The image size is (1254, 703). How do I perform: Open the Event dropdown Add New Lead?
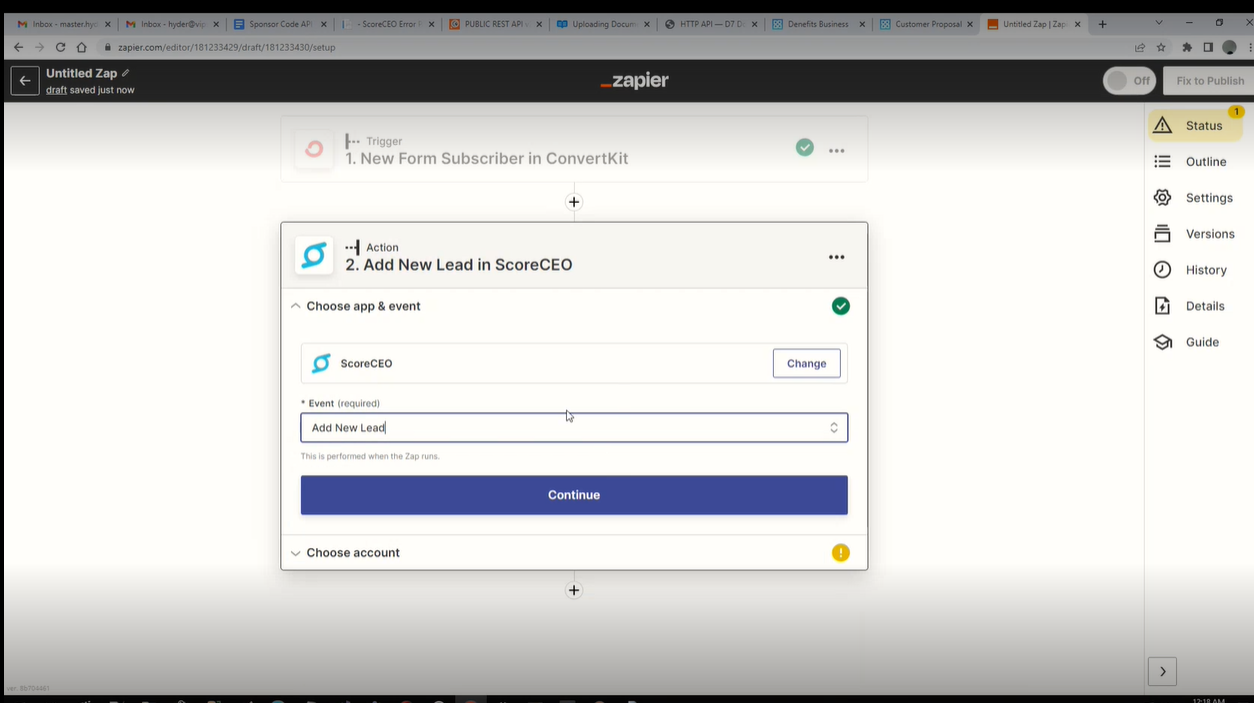[574, 428]
